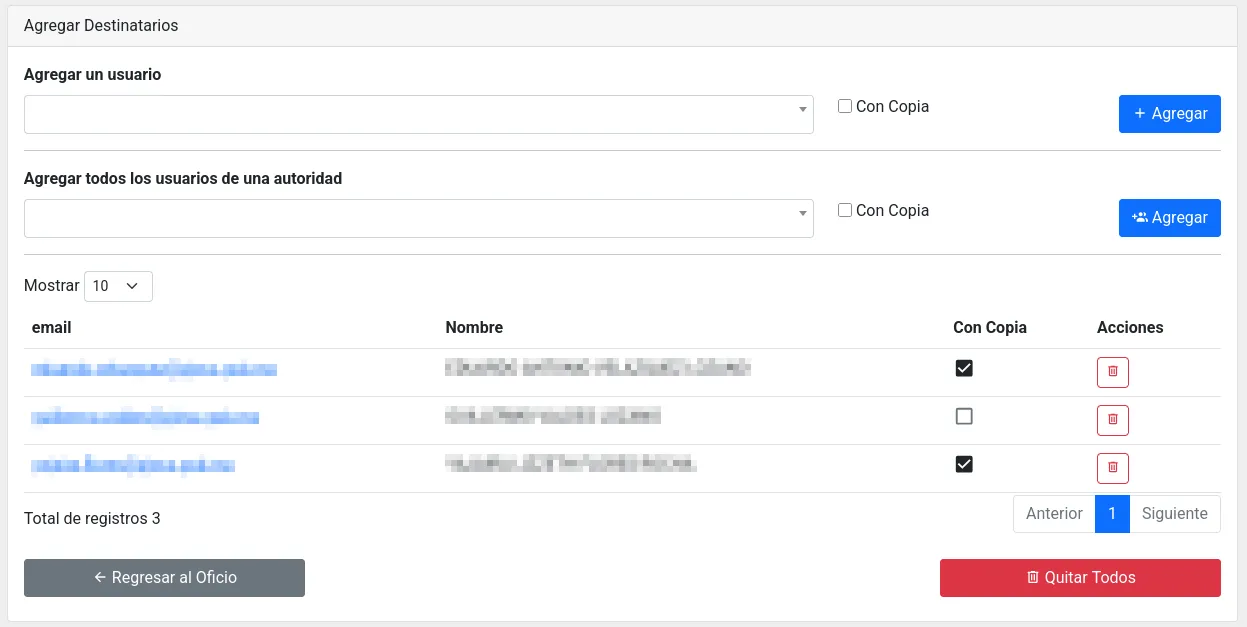
Task: Sort table by email column header
Action: pos(52,328)
